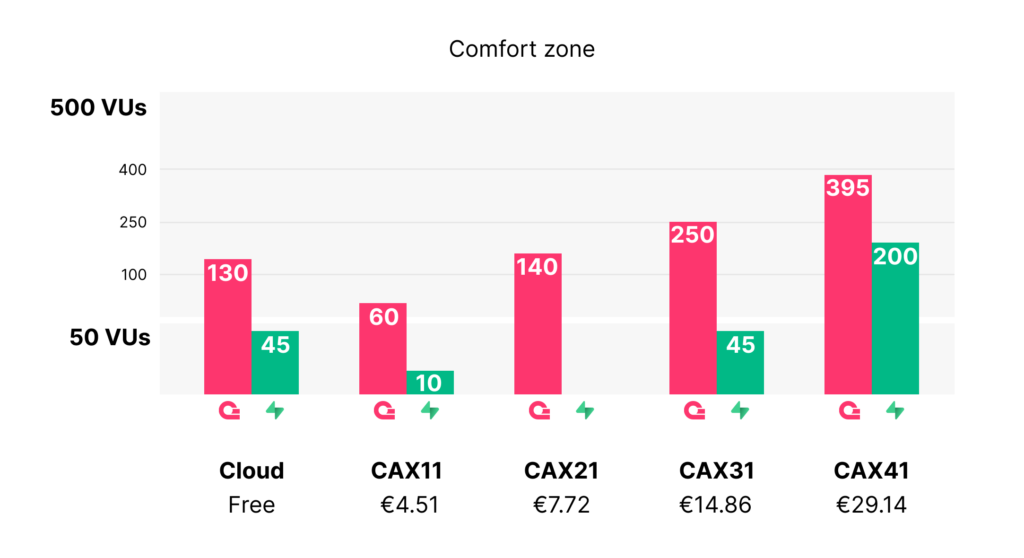Click the Cloud column label
Viewport: 1024px width, 558px height.
point(252,470)
